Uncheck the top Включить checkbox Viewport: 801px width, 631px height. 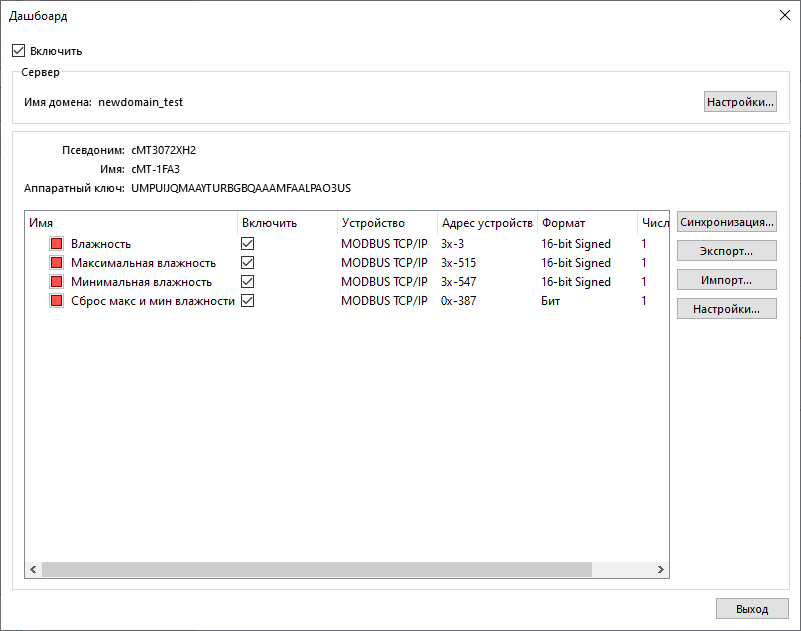[x=18, y=51]
